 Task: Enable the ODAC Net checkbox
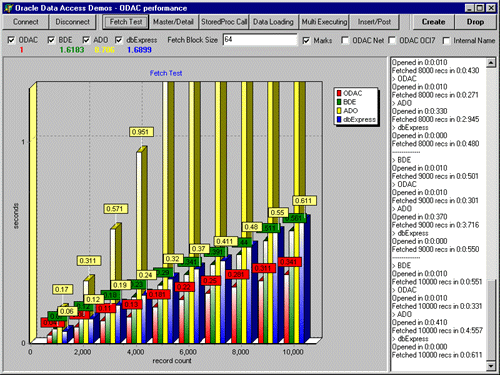point(345,40)
